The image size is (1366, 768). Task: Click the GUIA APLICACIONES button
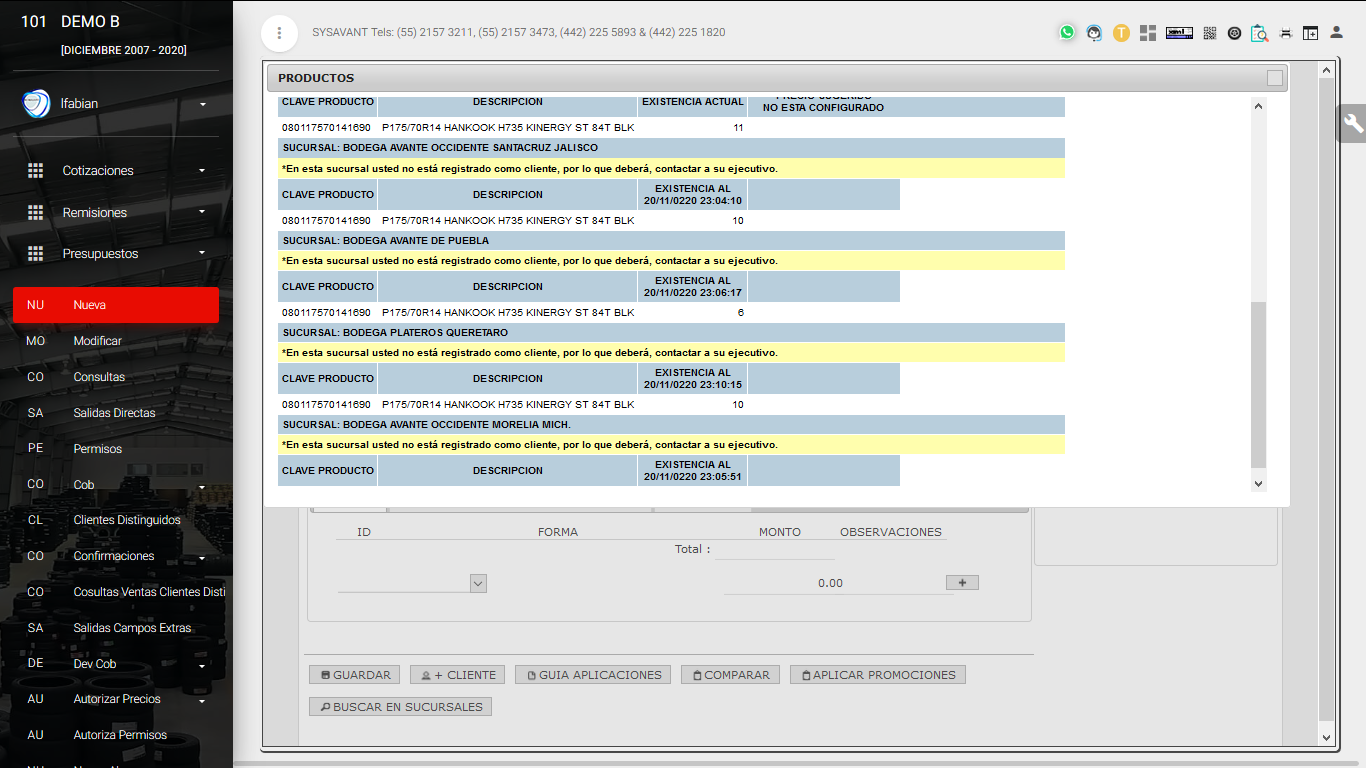(593, 675)
